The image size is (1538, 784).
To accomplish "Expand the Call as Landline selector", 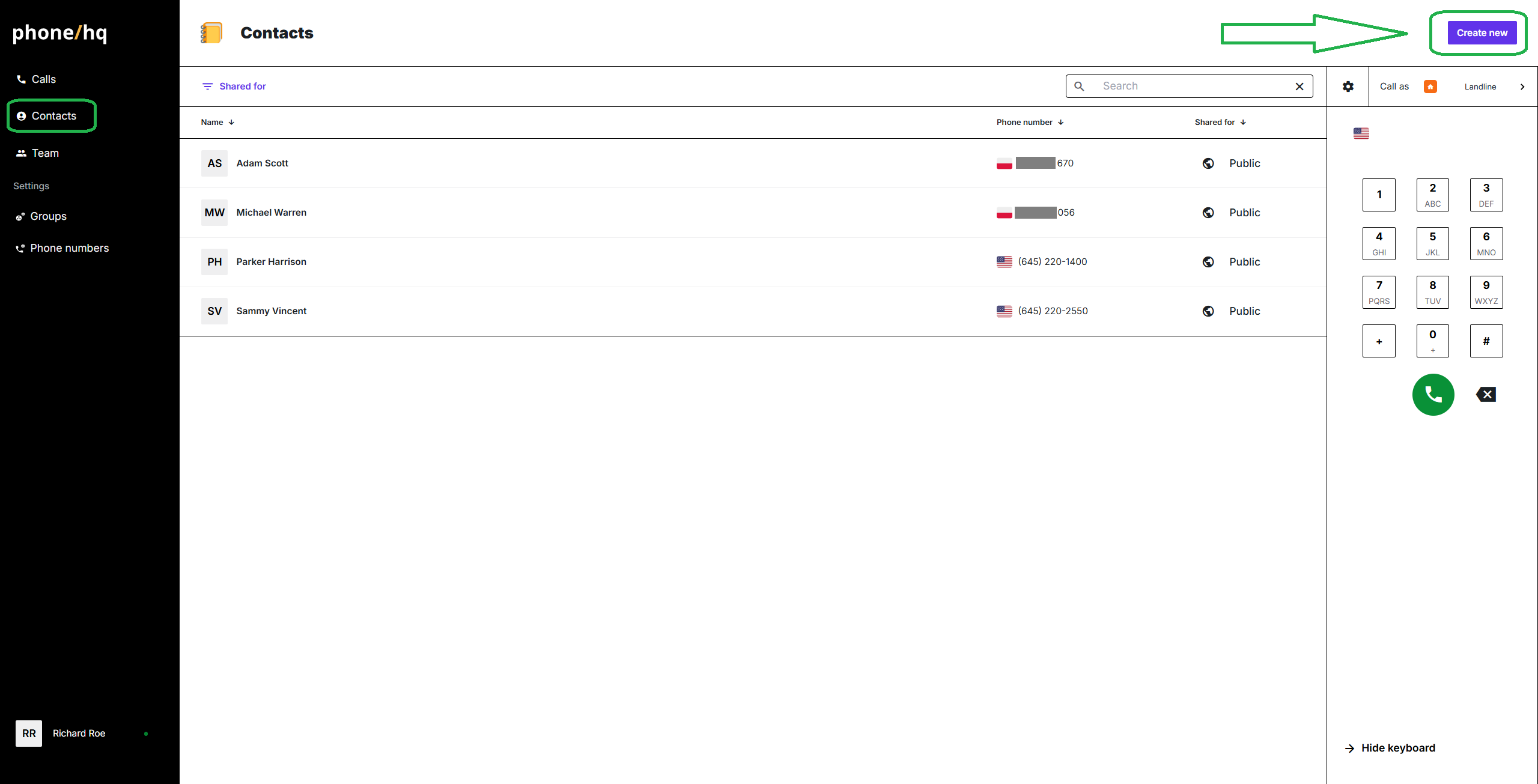I will click(1522, 87).
